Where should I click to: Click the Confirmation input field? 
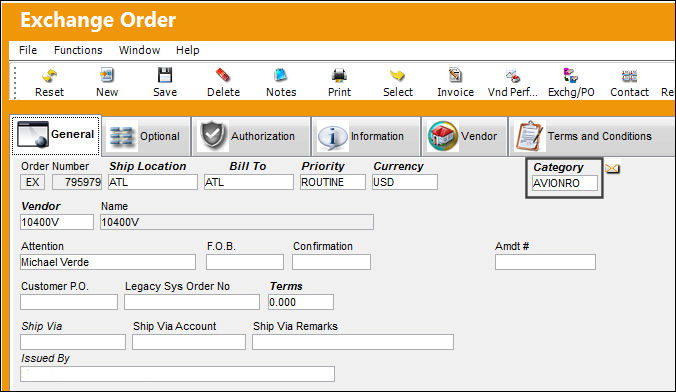click(331, 262)
